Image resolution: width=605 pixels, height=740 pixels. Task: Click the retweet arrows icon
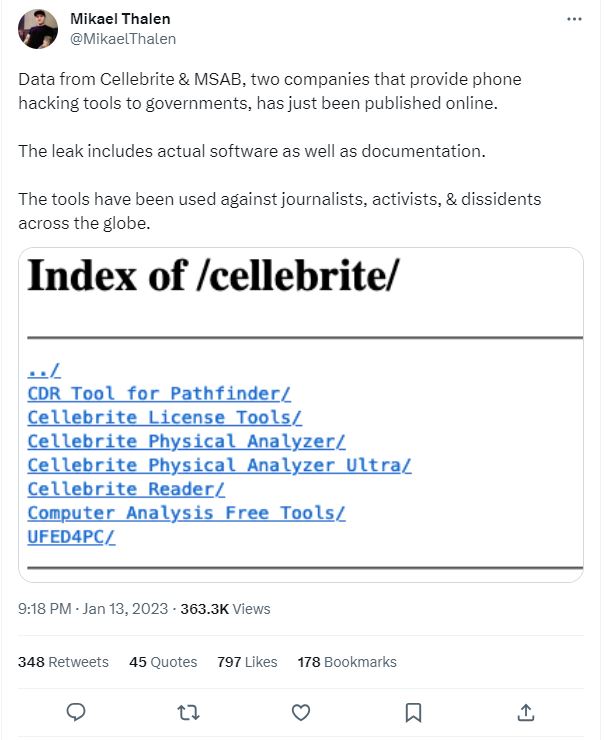[x=188, y=712]
